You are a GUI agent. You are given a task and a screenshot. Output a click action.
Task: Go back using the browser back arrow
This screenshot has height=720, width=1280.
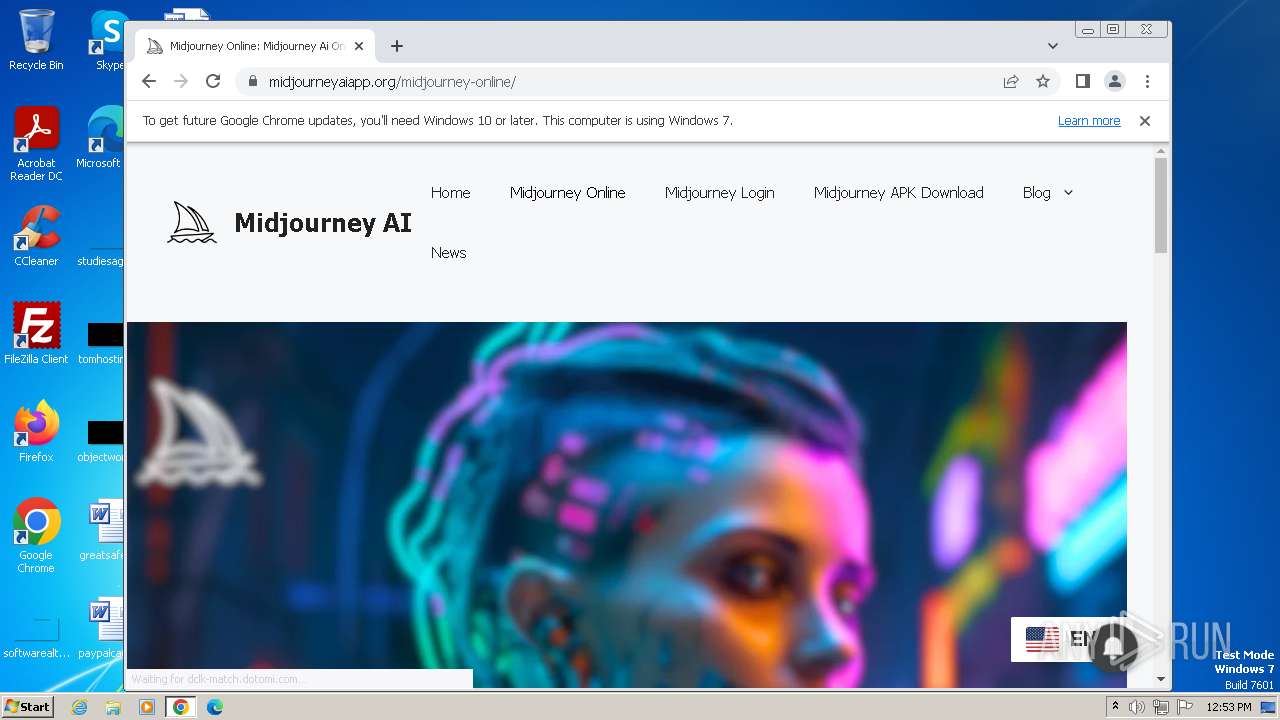(x=149, y=82)
